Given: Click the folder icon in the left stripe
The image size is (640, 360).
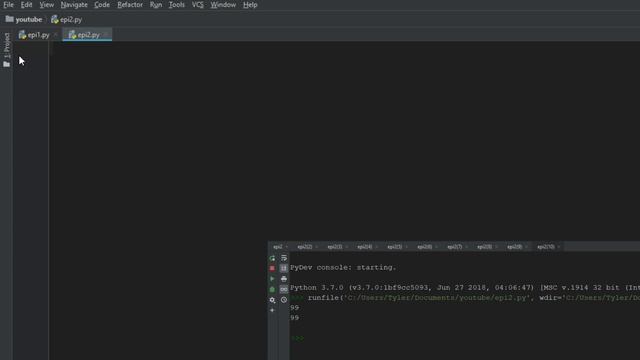Looking at the screenshot, I should [x=7, y=64].
